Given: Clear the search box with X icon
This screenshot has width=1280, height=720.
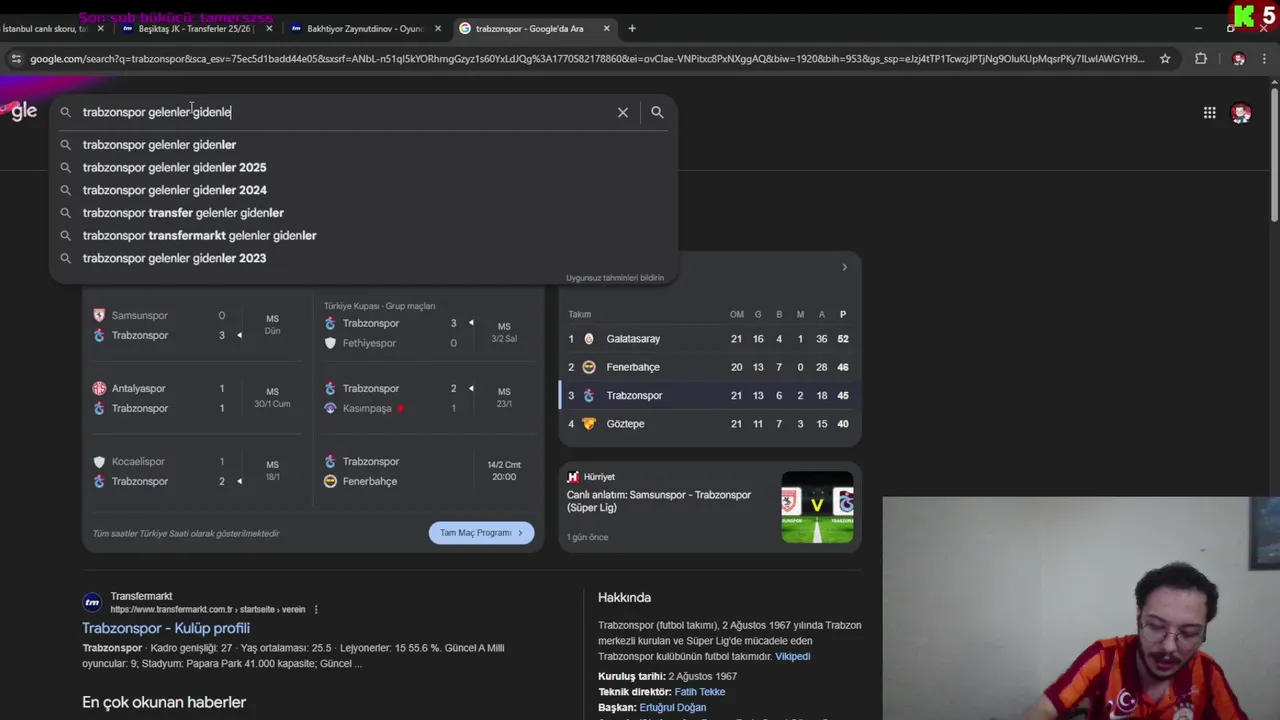Looking at the screenshot, I should pyautogui.click(x=622, y=112).
